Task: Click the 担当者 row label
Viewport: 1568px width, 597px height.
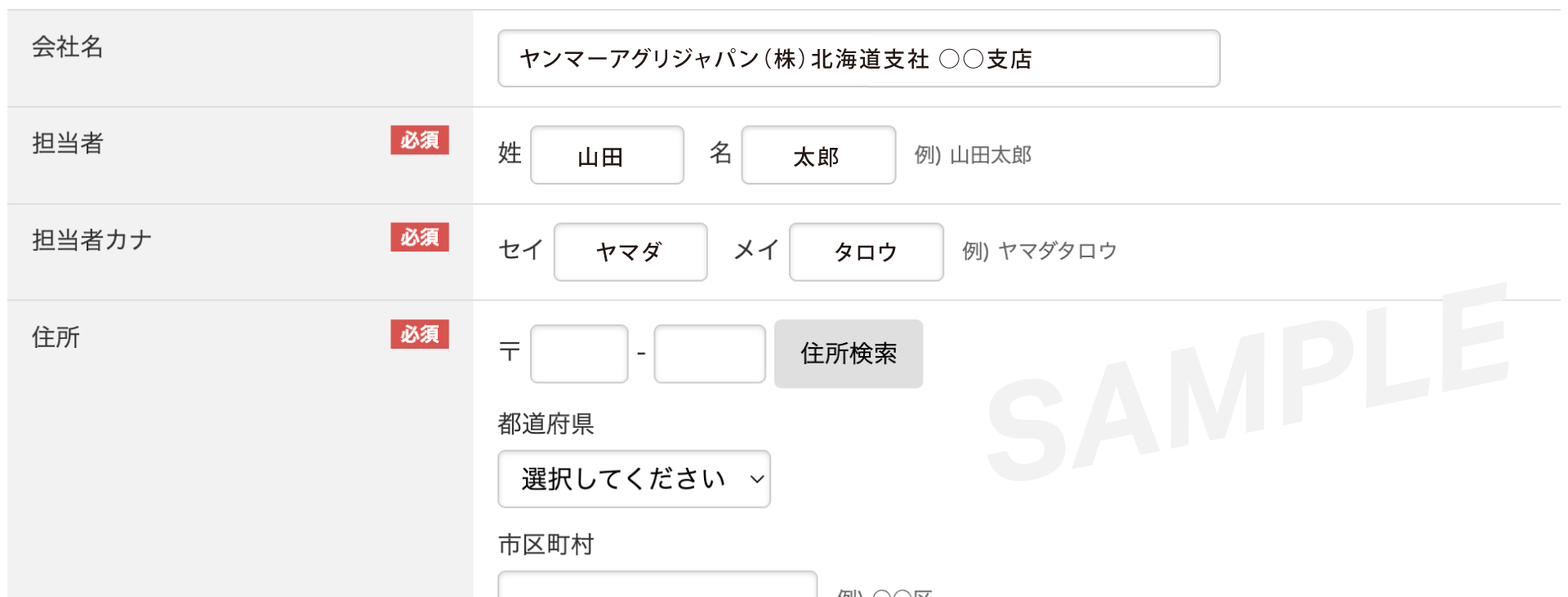Action: (x=65, y=144)
